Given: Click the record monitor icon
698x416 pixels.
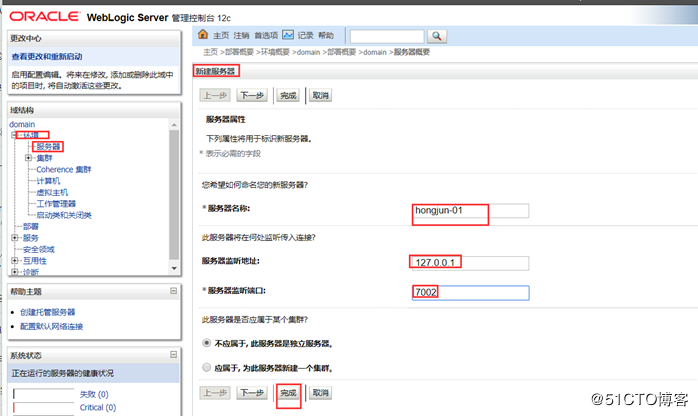Looking at the screenshot, I should [288, 35].
